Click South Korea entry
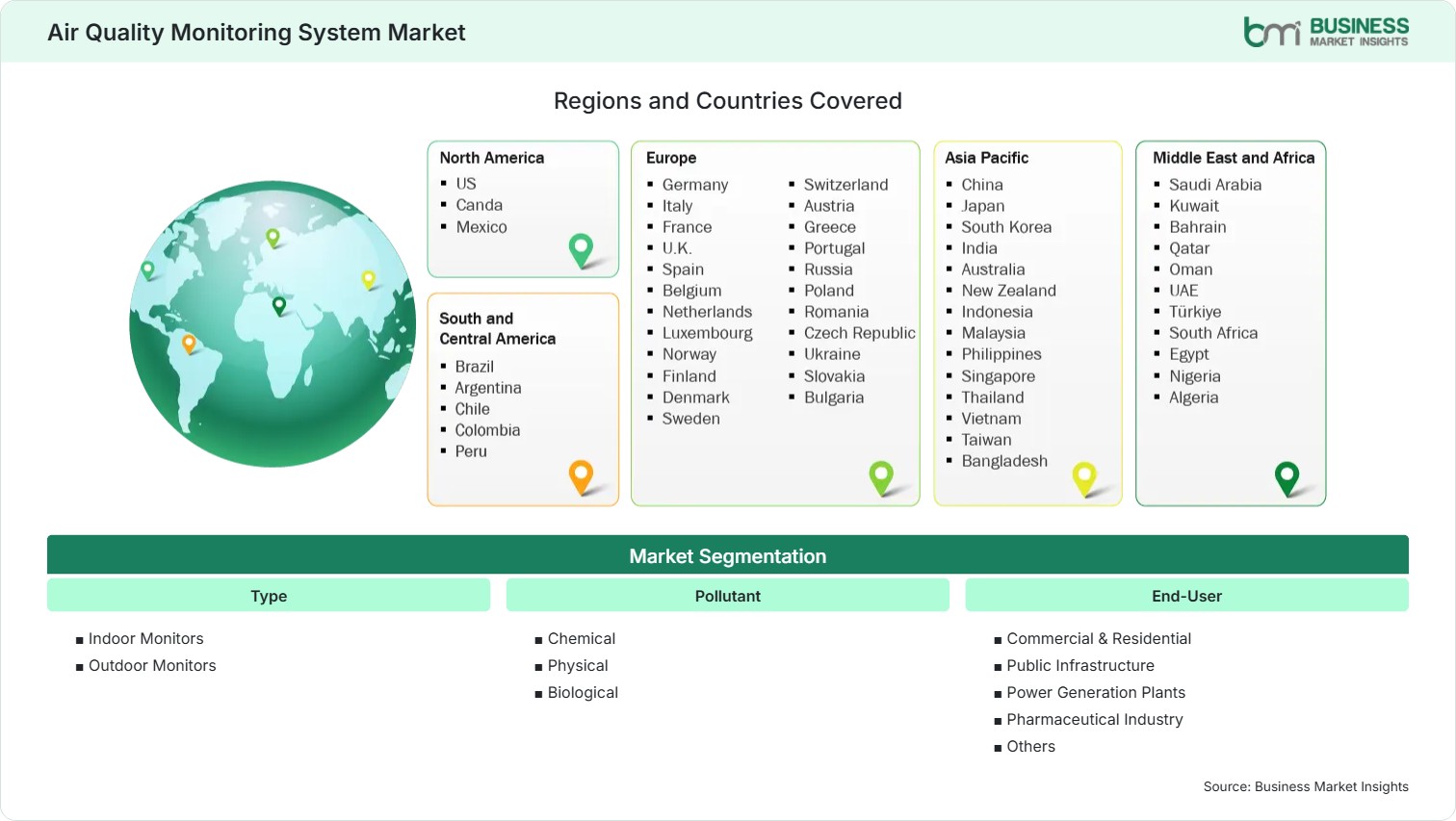This screenshot has width=1456, height=821. pos(1006,227)
